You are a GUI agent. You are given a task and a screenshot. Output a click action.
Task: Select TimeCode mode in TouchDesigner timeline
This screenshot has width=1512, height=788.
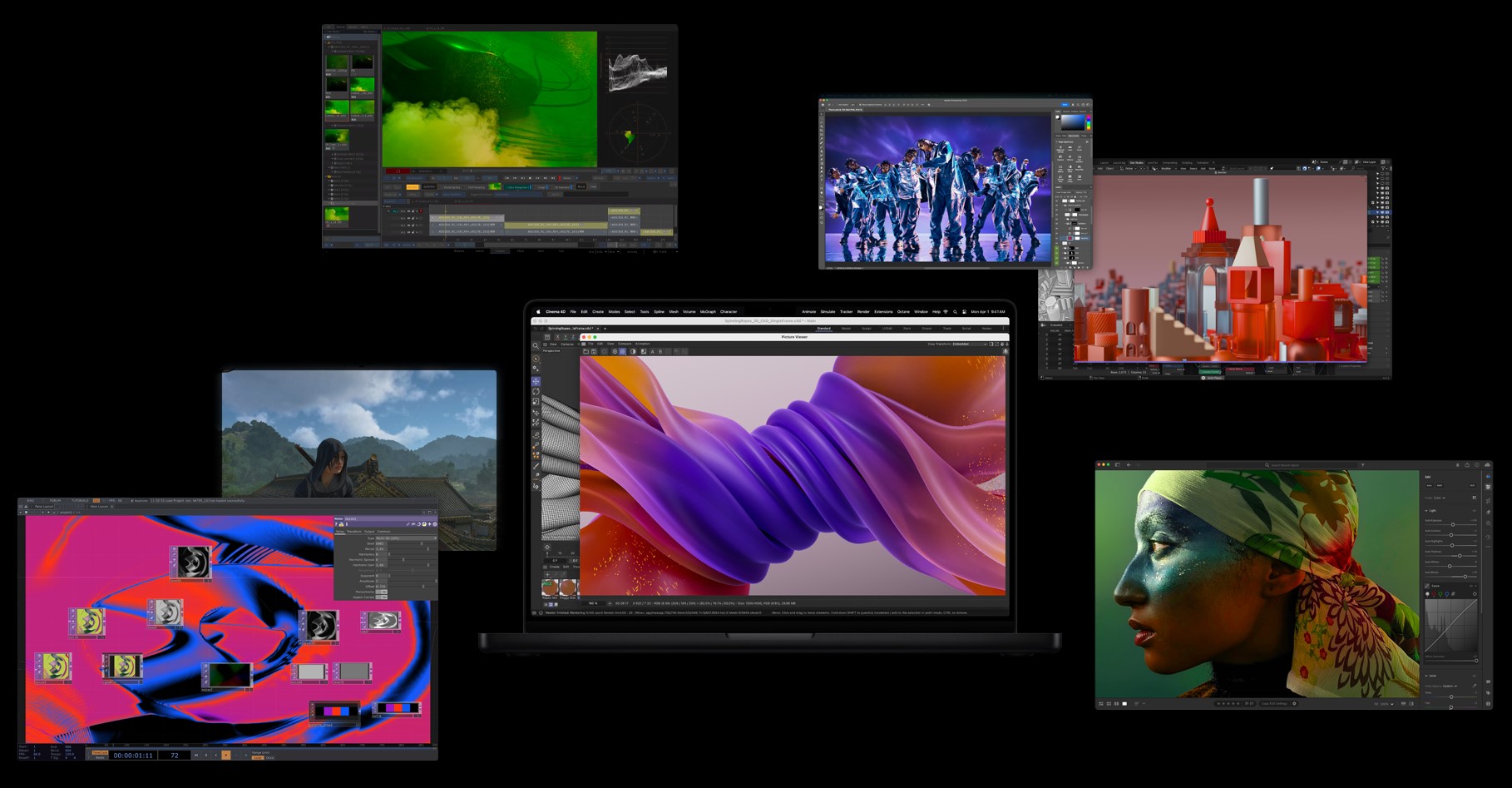tap(100, 752)
